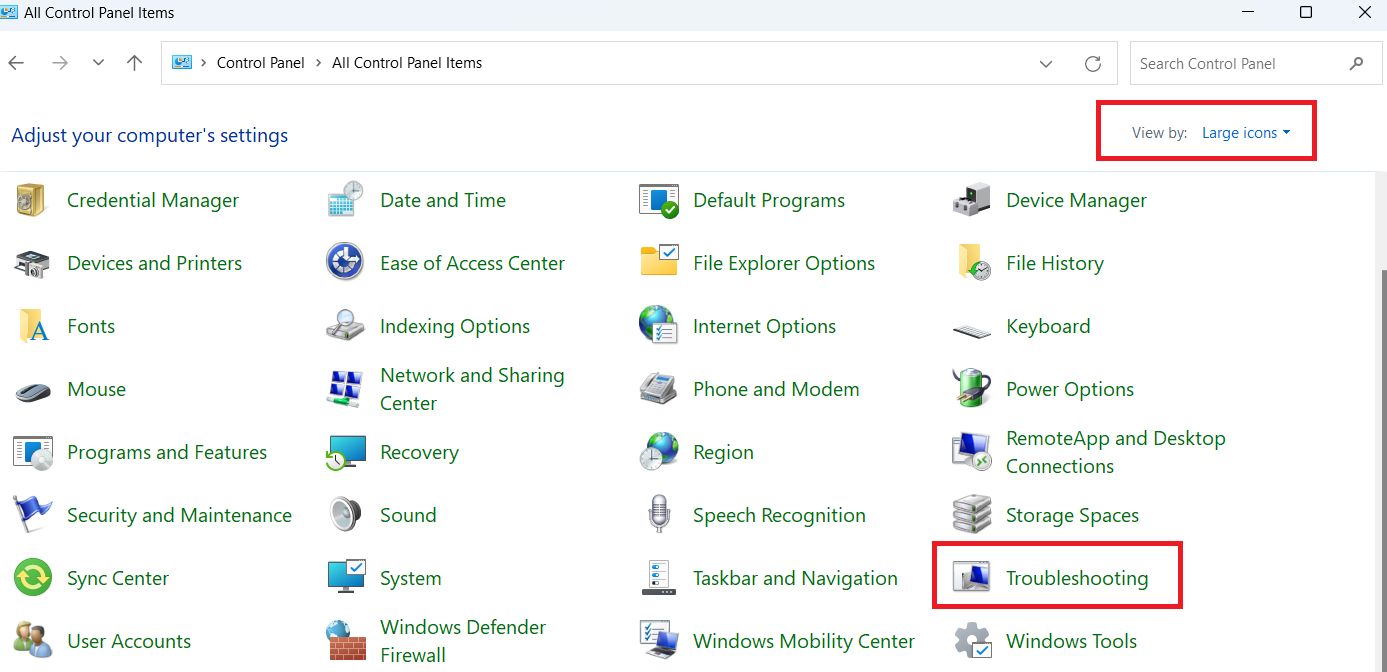
Task: Click the Date and Time calendar icon
Action: tap(345, 200)
